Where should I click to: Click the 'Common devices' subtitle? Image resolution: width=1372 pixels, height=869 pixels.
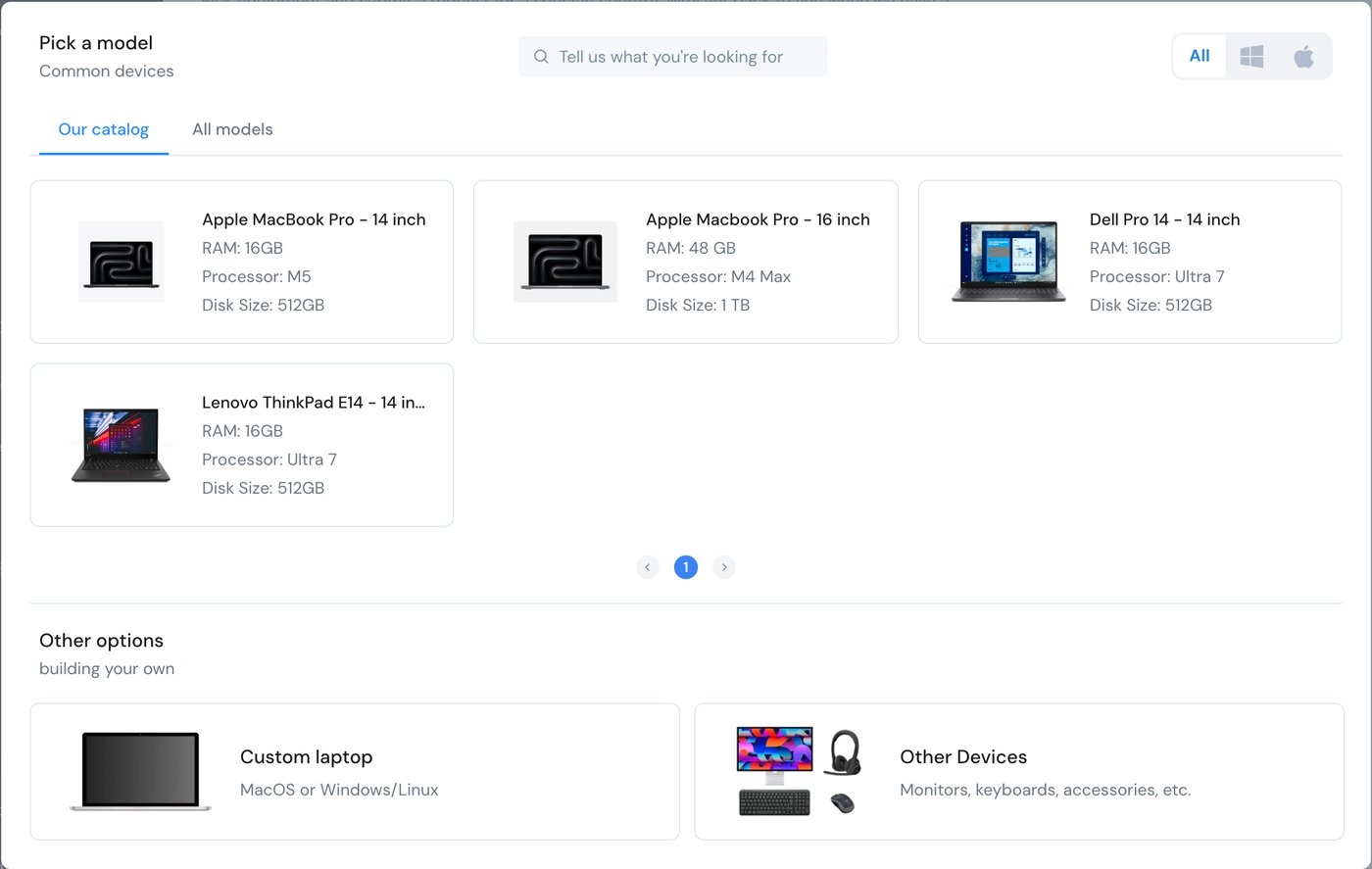[x=107, y=72]
